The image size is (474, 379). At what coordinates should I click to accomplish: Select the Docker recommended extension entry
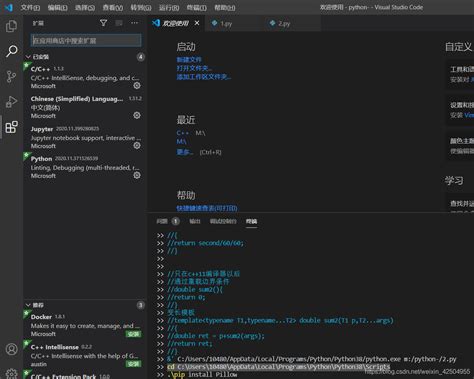point(85,325)
